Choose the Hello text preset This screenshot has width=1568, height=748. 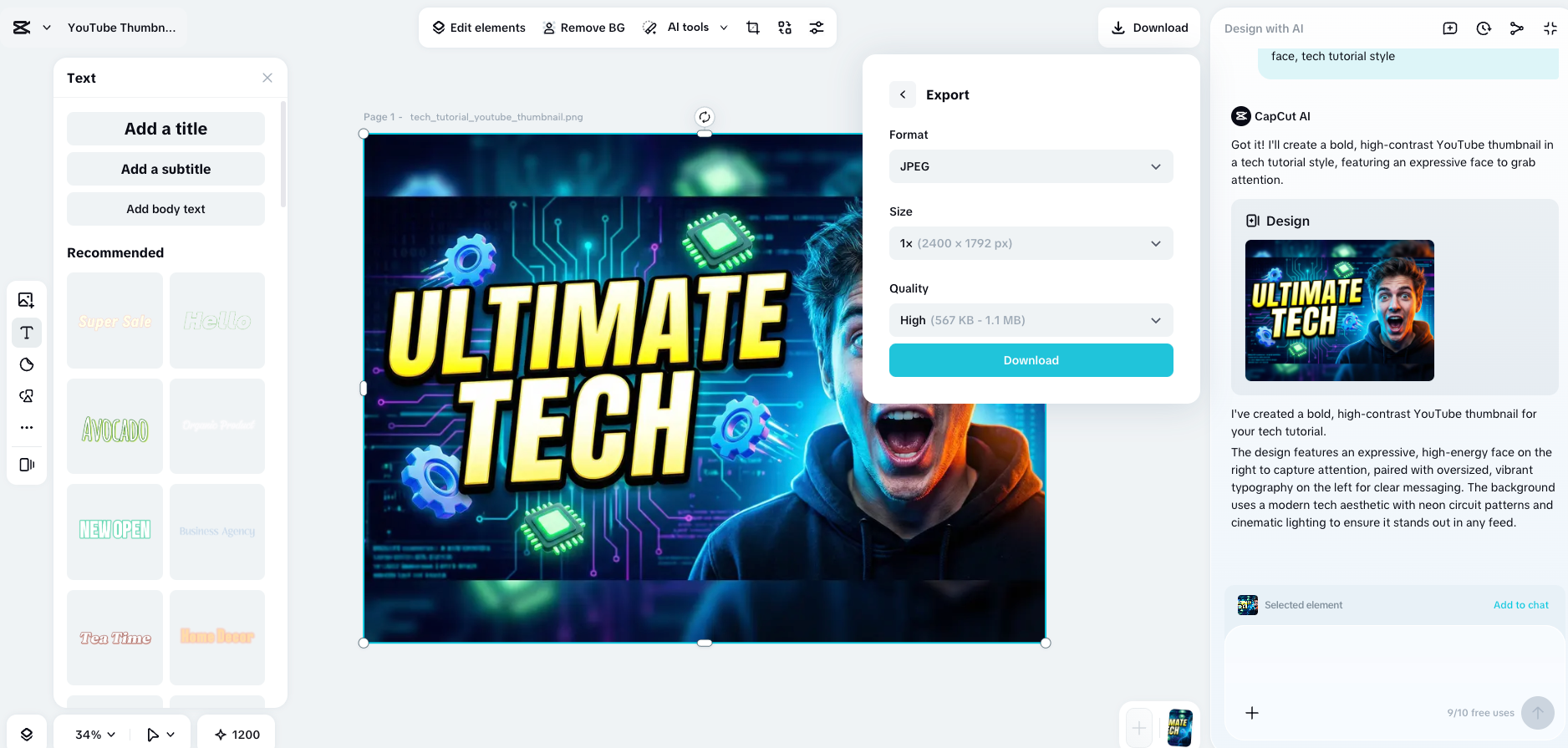[x=217, y=321]
